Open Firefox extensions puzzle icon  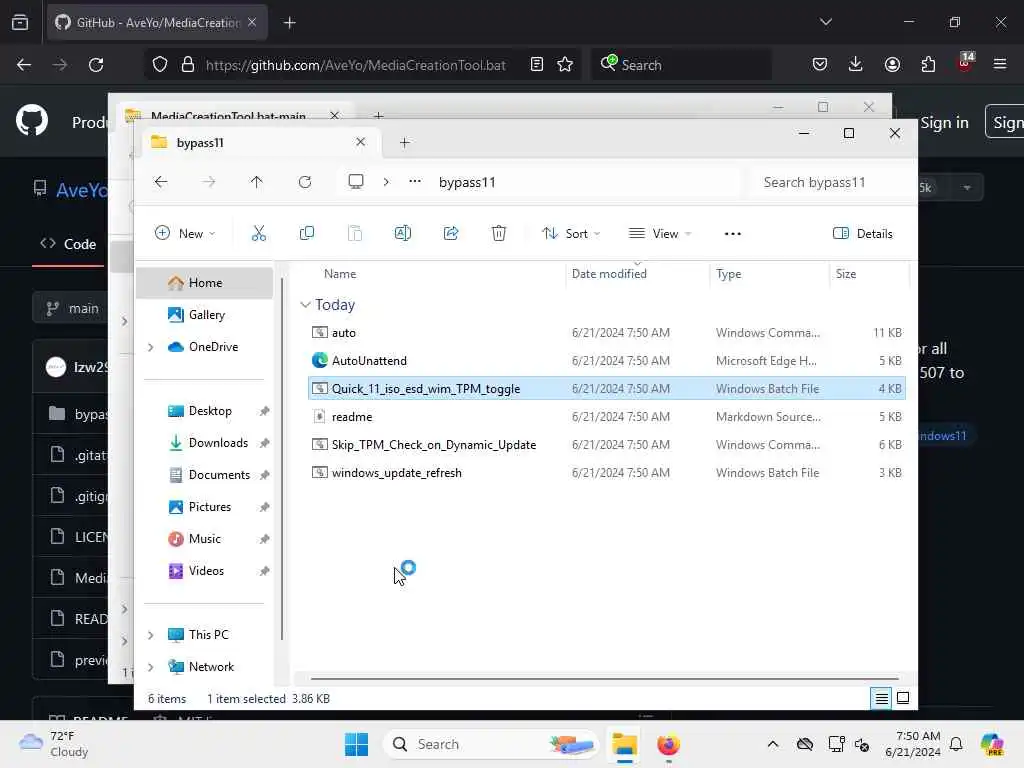tap(928, 64)
